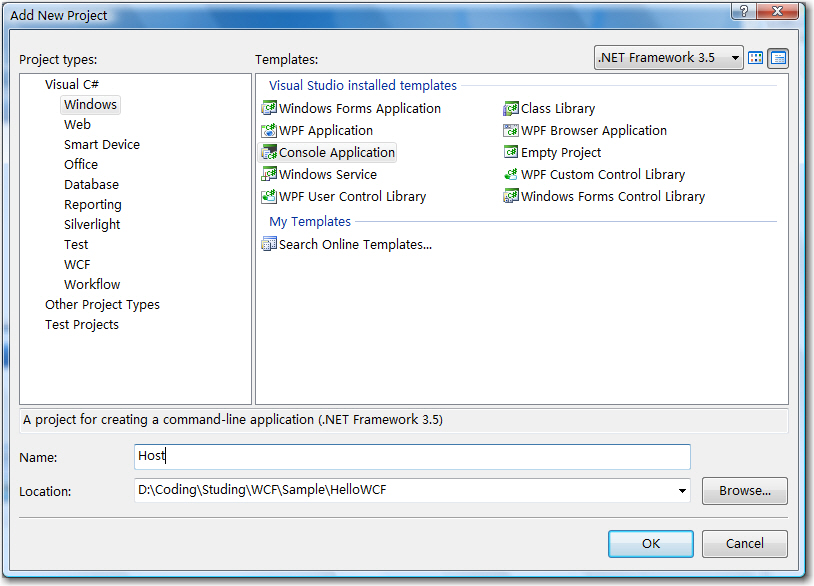This screenshot has width=814, height=586.
Task: Select the WPF Custom Control Library icon
Action: click(x=511, y=174)
